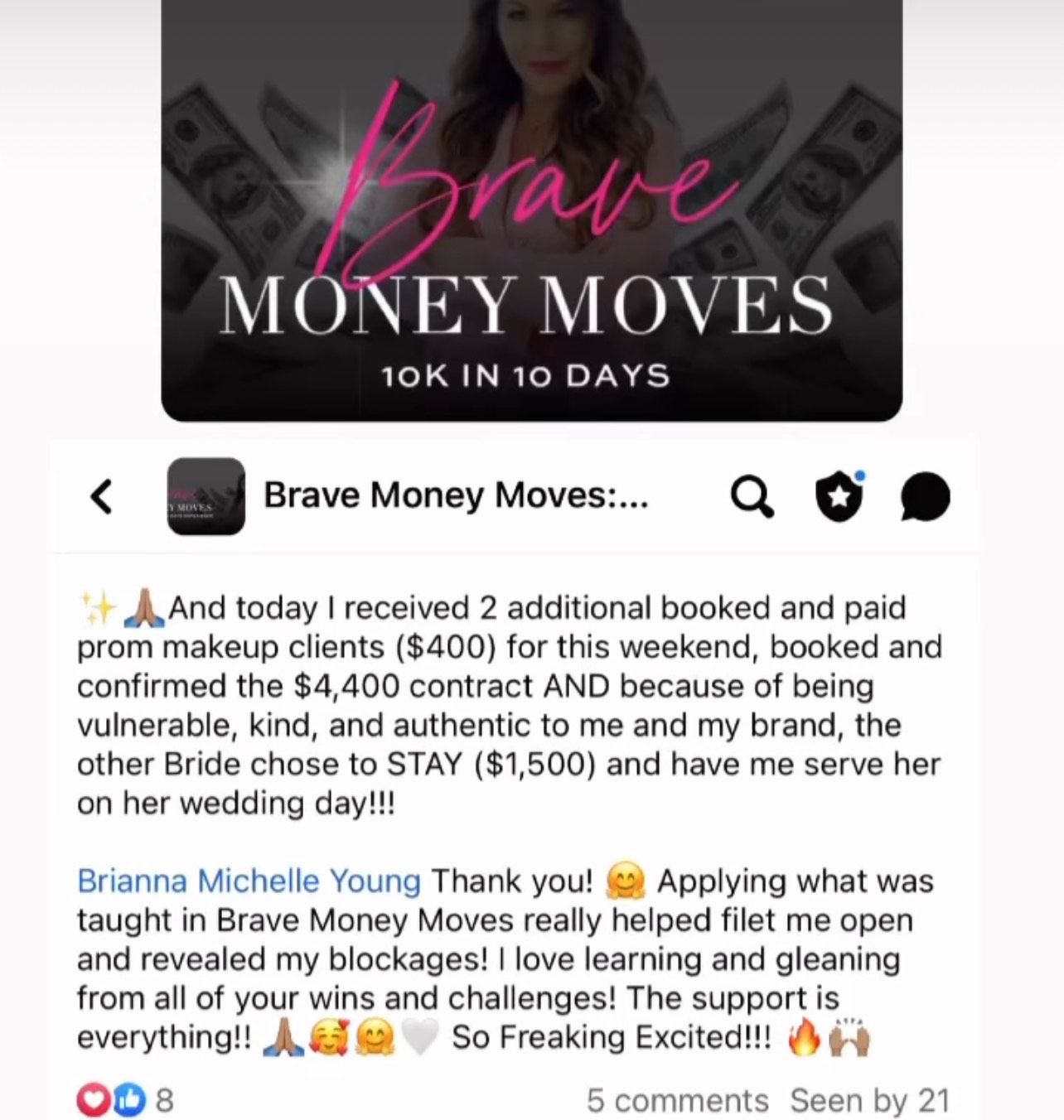Click the raised hands emoji at post end
Screen dimensions: 1064x1120
pyautogui.click(x=849, y=1037)
